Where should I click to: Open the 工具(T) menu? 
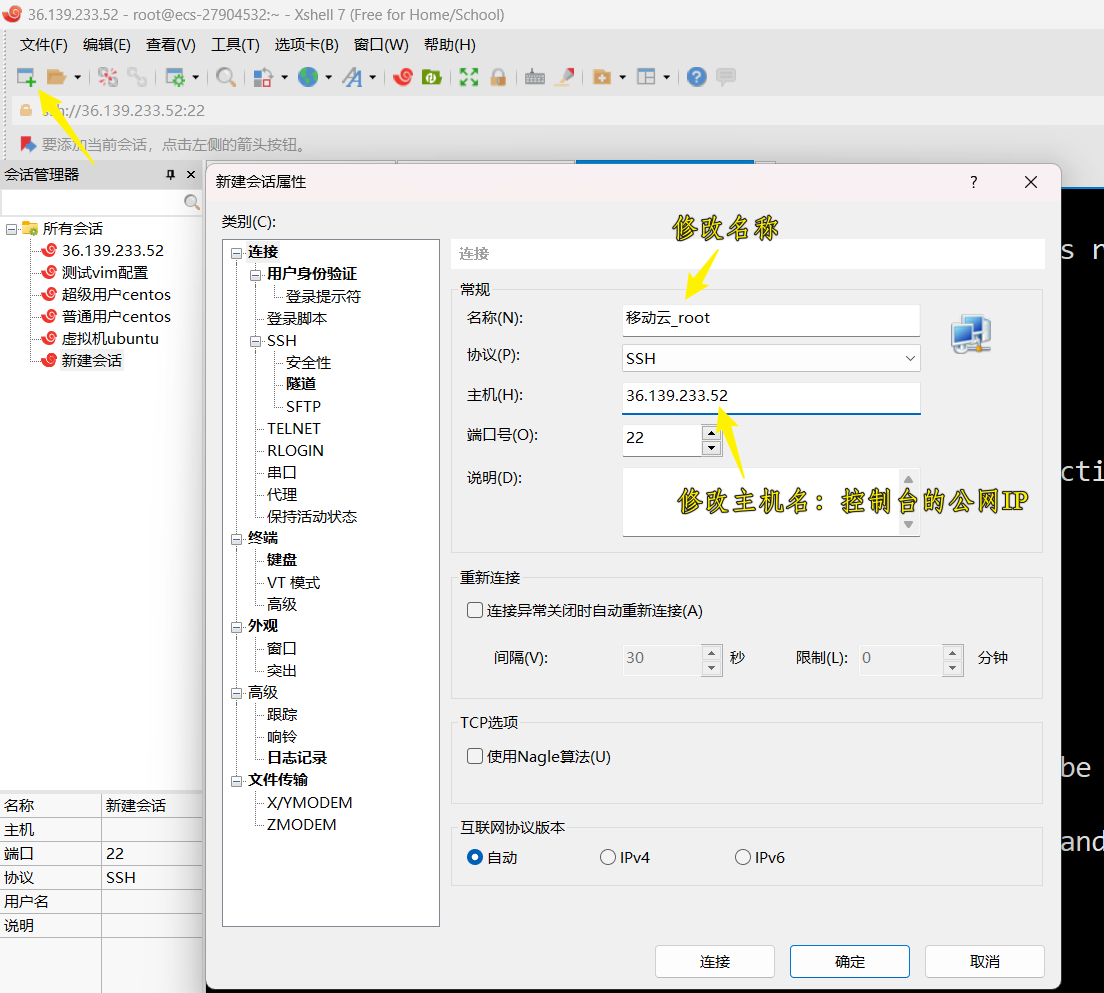click(235, 45)
